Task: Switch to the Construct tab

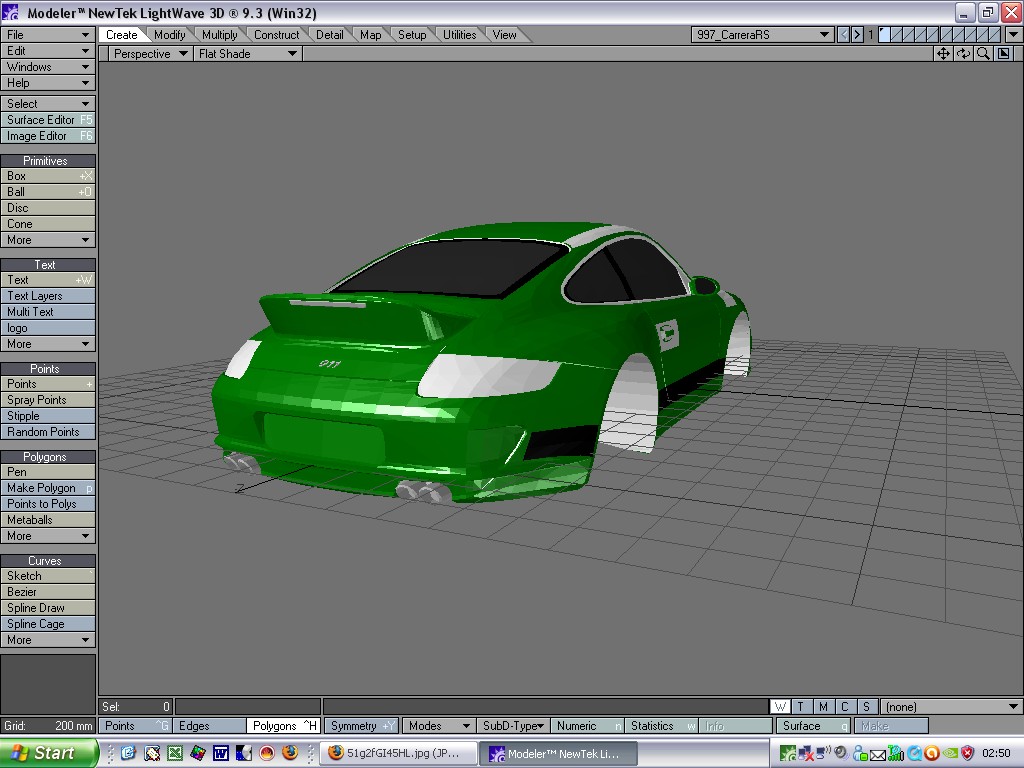Action: tap(276, 35)
